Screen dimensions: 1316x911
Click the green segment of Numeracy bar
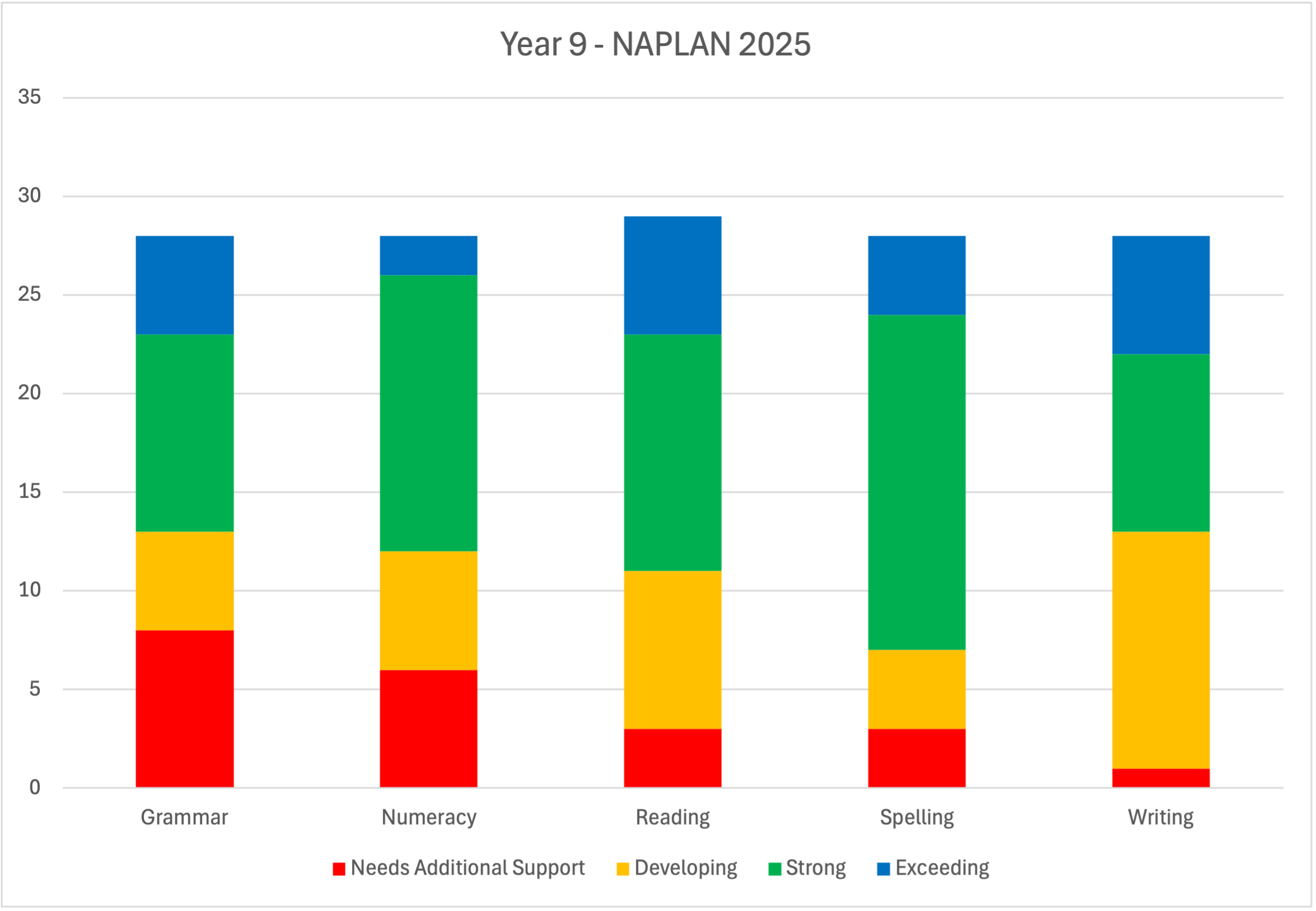click(429, 413)
